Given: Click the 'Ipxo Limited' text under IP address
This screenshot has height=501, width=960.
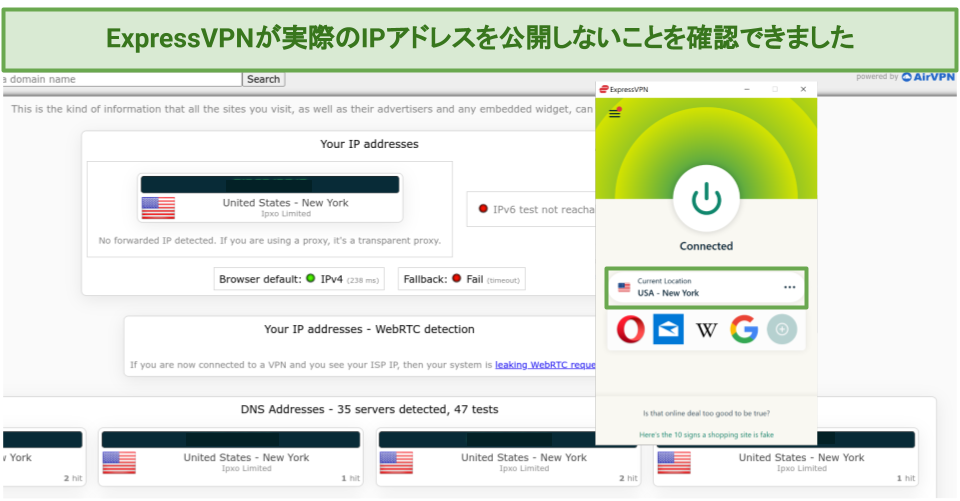Looking at the screenshot, I should point(286,214).
